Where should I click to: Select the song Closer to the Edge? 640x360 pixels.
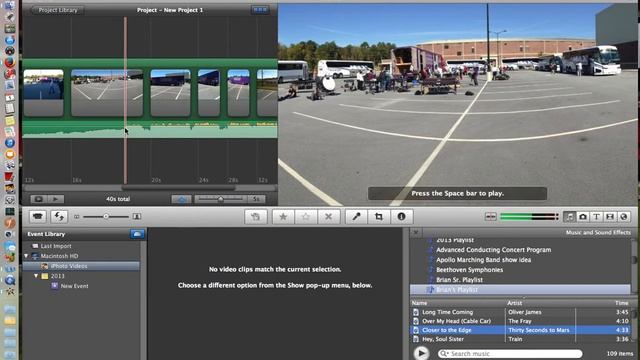pyautogui.click(x=447, y=330)
